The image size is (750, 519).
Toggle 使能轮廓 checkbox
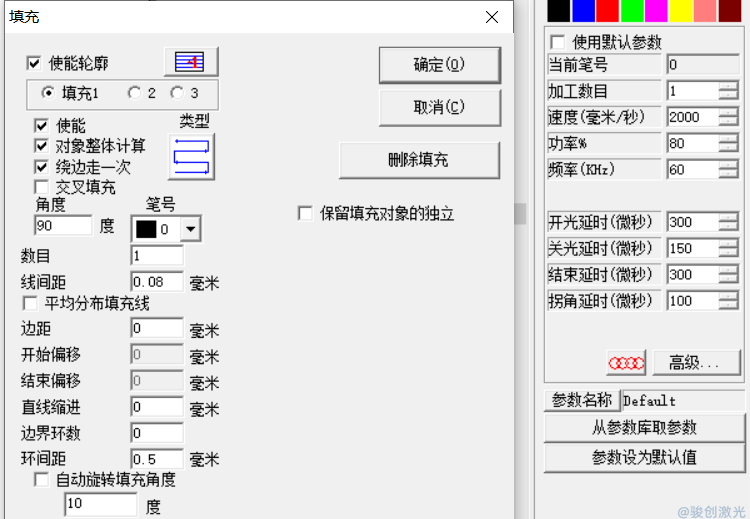pos(34,63)
